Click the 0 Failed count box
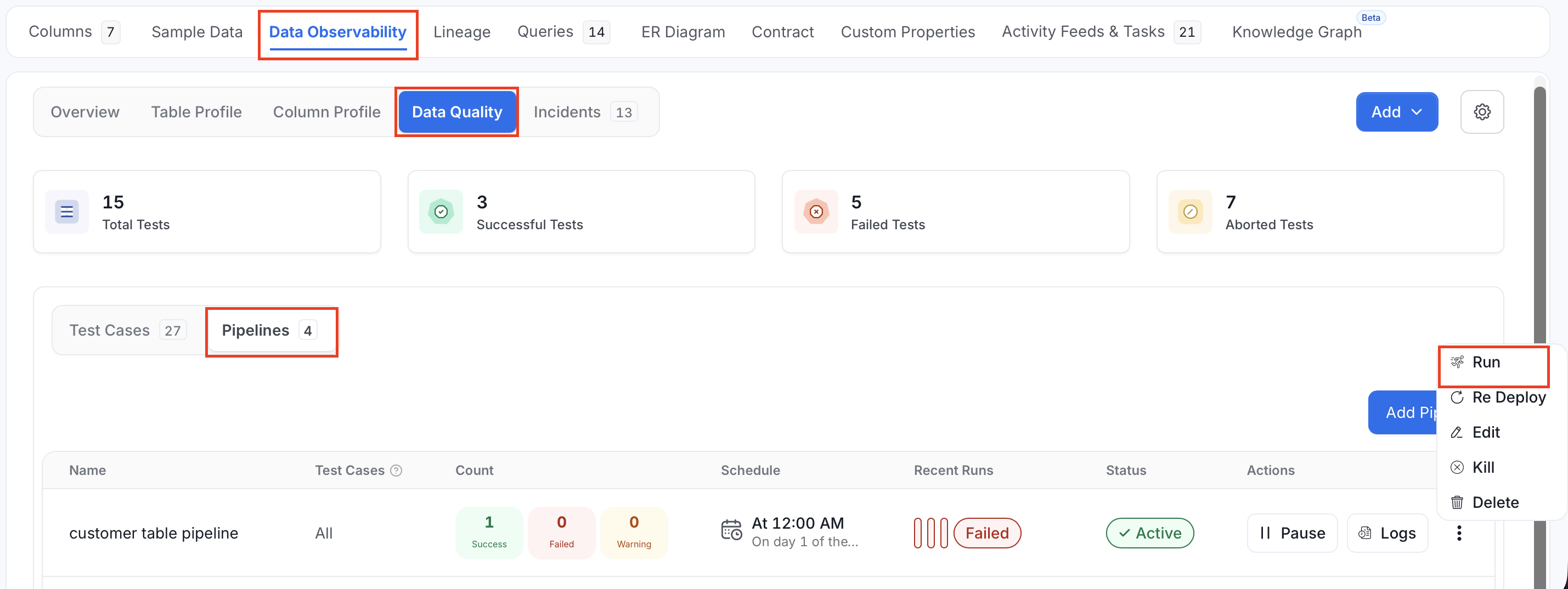Image resolution: width=1568 pixels, height=589 pixels. [561, 533]
